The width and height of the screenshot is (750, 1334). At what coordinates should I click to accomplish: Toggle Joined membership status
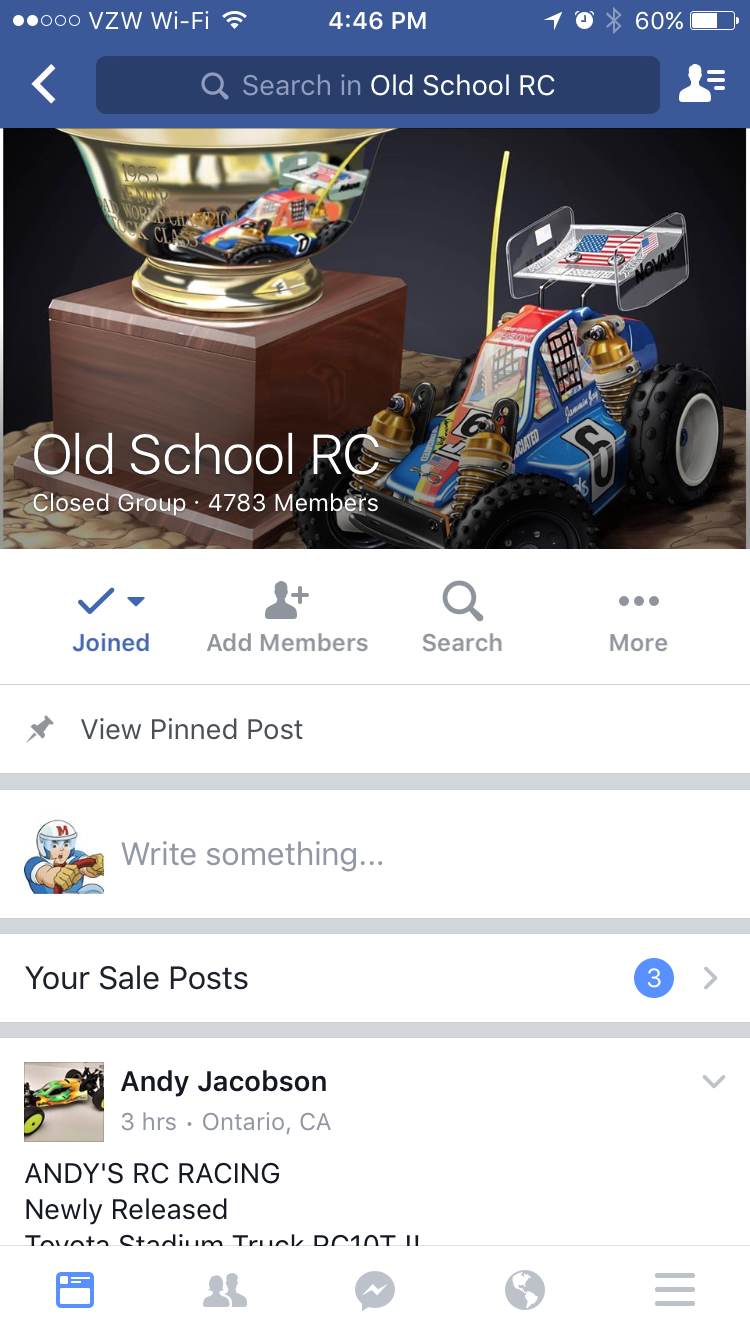coord(111,620)
